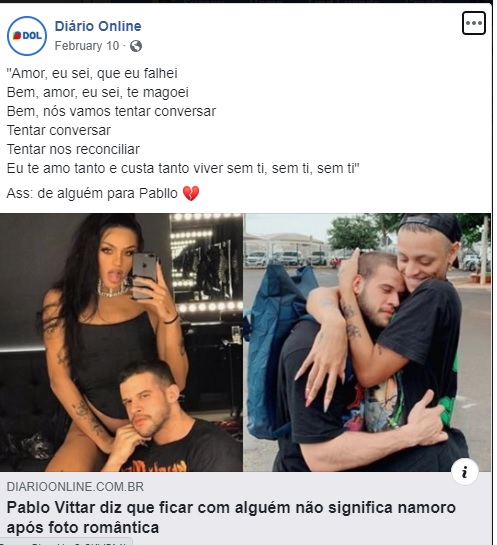Click the DIARIOONLINE.COM.BR domain label
Screen dimensions: 497x545
click(x=75, y=487)
